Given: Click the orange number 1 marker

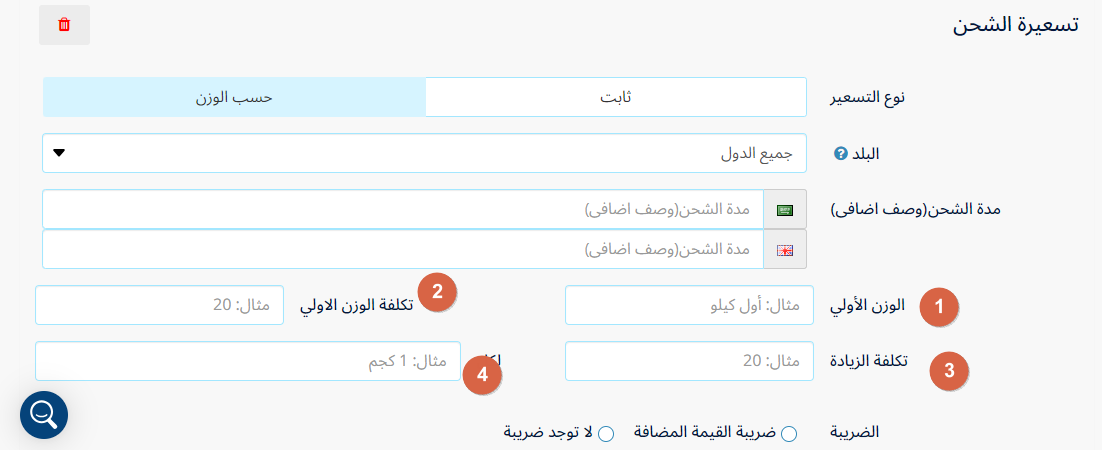Looking at the screenshot, I should coord(940,307).
